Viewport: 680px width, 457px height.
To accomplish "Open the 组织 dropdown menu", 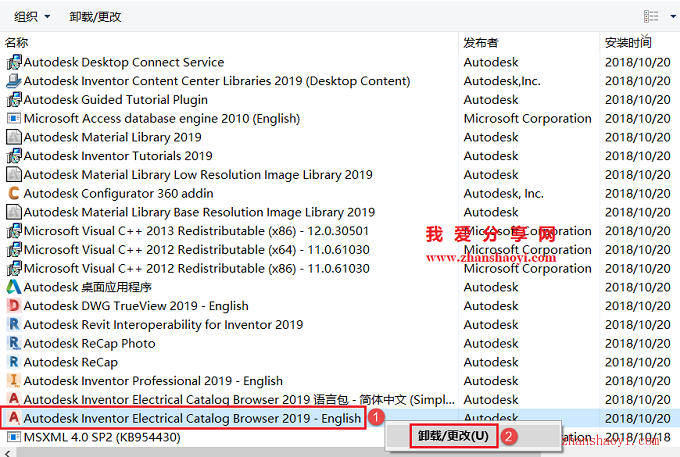I will (x=32, y=16).
